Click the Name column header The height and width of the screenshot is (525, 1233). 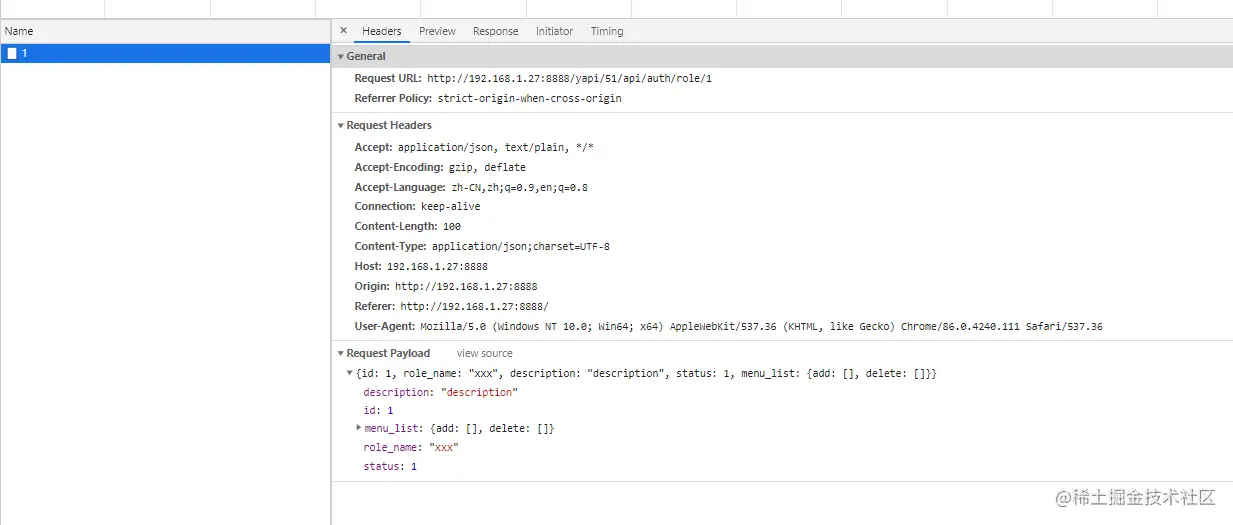click(19, 31)
